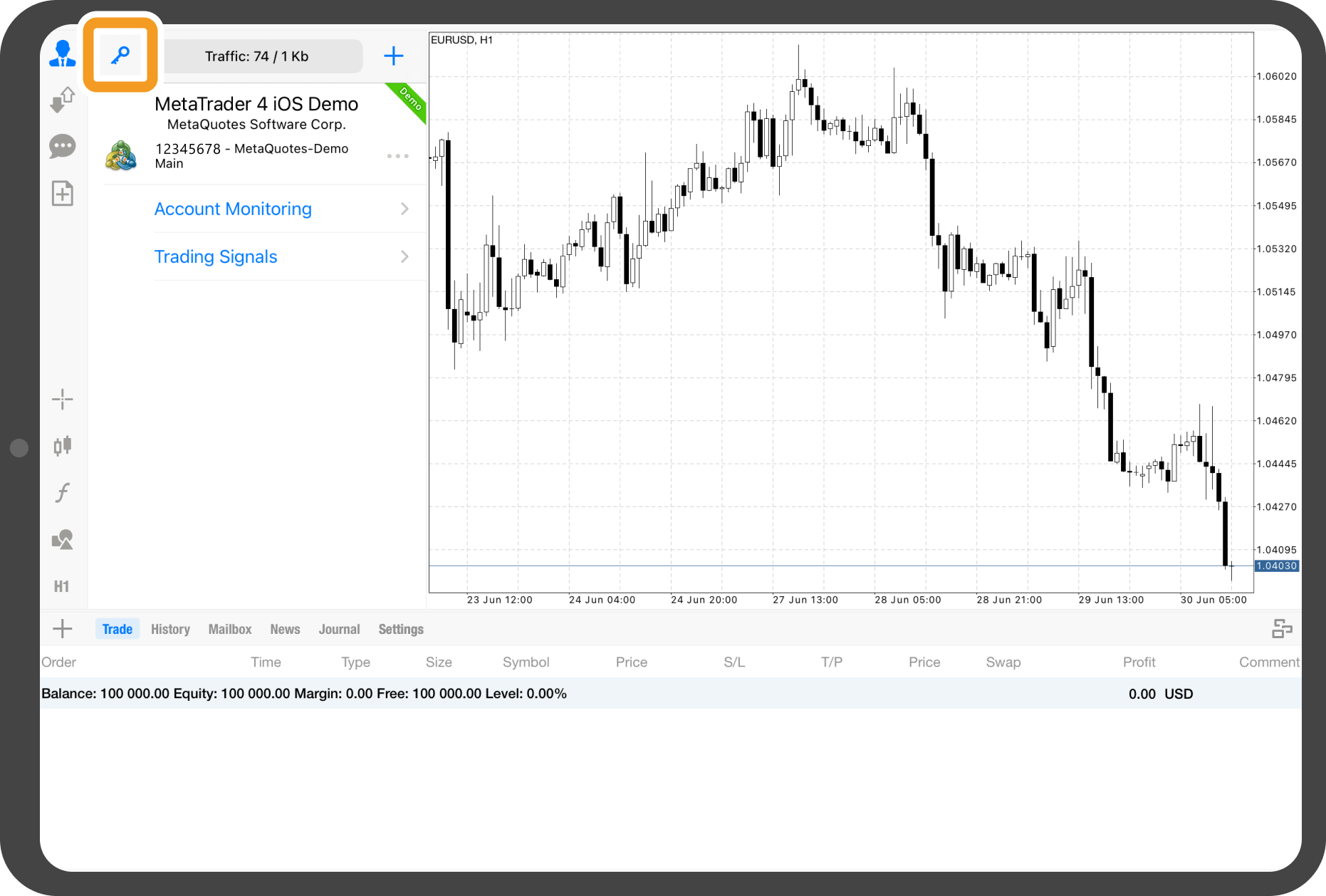Viewport: 1326px width, 896px height.
Task: Open the three-dot account options menu
Action: coord(397,156)
